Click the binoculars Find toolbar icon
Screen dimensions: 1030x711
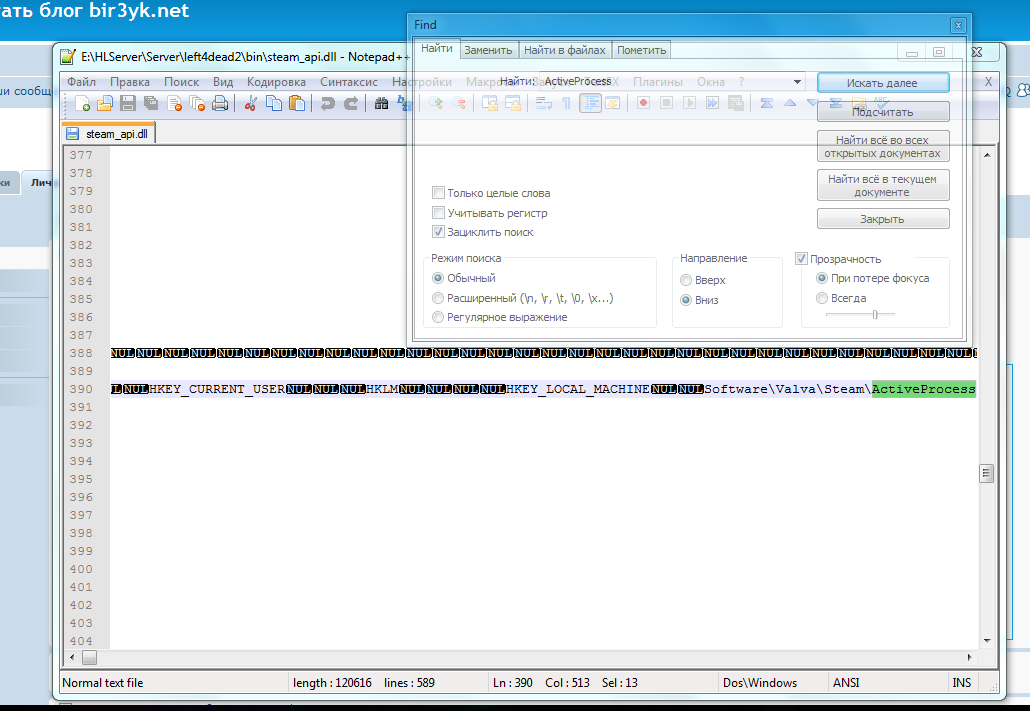381,103
